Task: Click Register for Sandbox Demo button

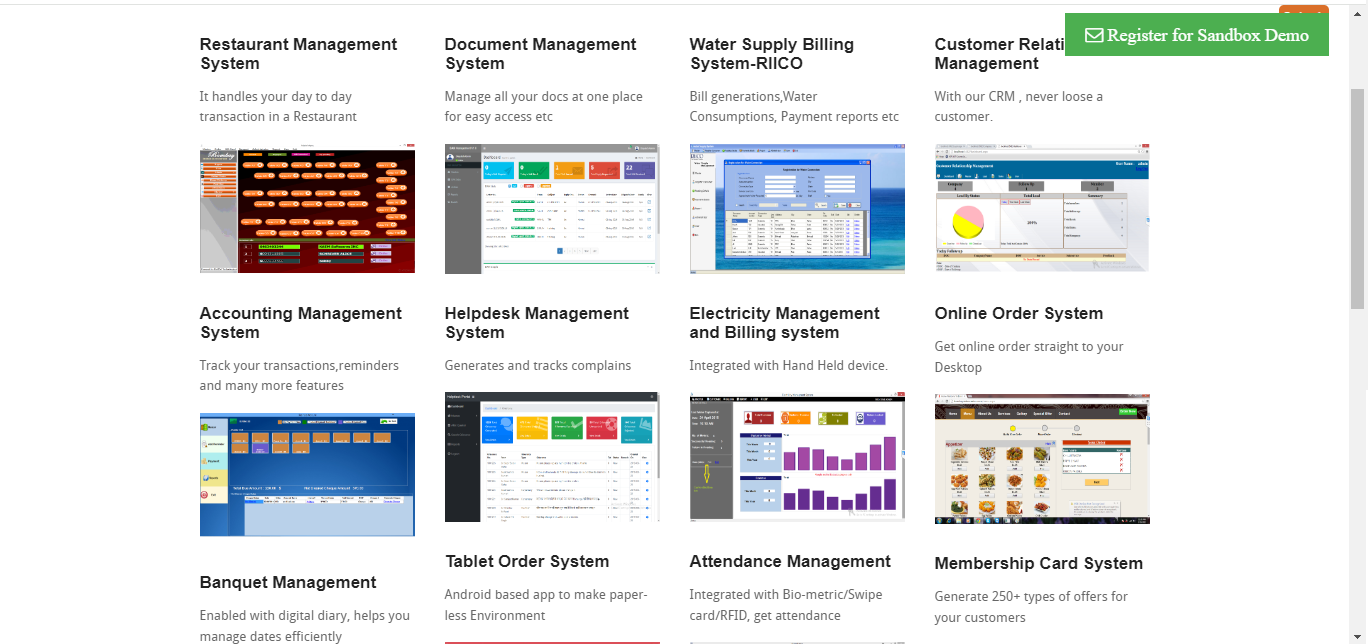Action: click(x=1197, y=35)
